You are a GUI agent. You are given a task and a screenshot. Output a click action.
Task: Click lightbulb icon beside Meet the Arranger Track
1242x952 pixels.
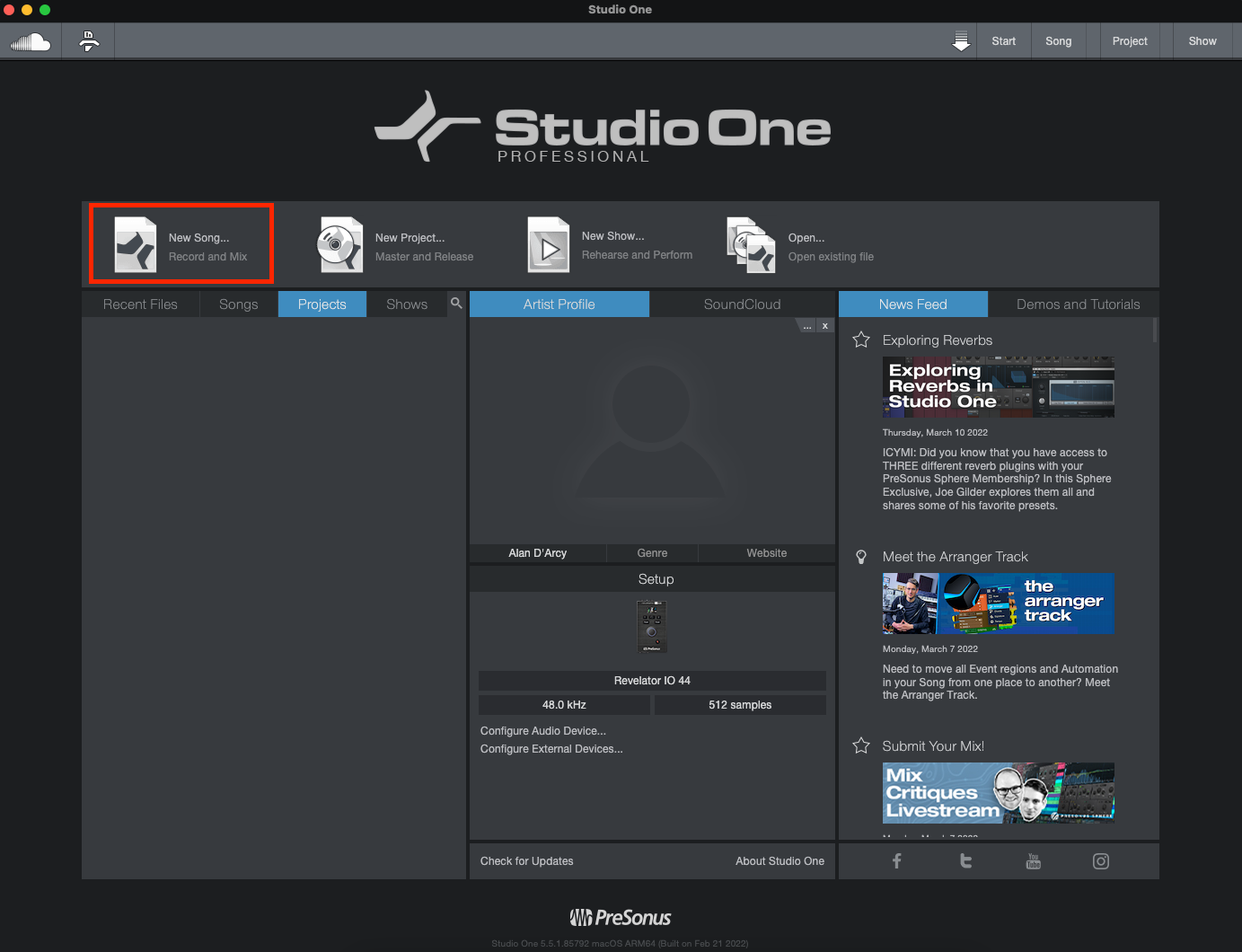pos(861,557)
